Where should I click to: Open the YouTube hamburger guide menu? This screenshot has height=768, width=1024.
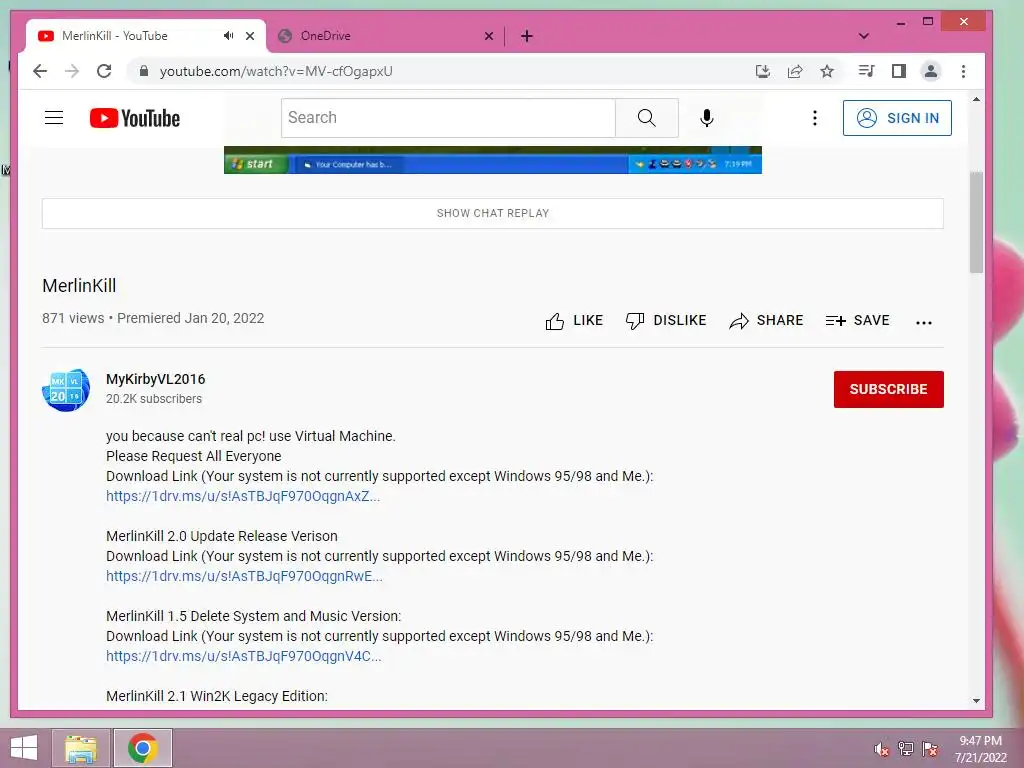pyautogui.click(x=54, y=118)
